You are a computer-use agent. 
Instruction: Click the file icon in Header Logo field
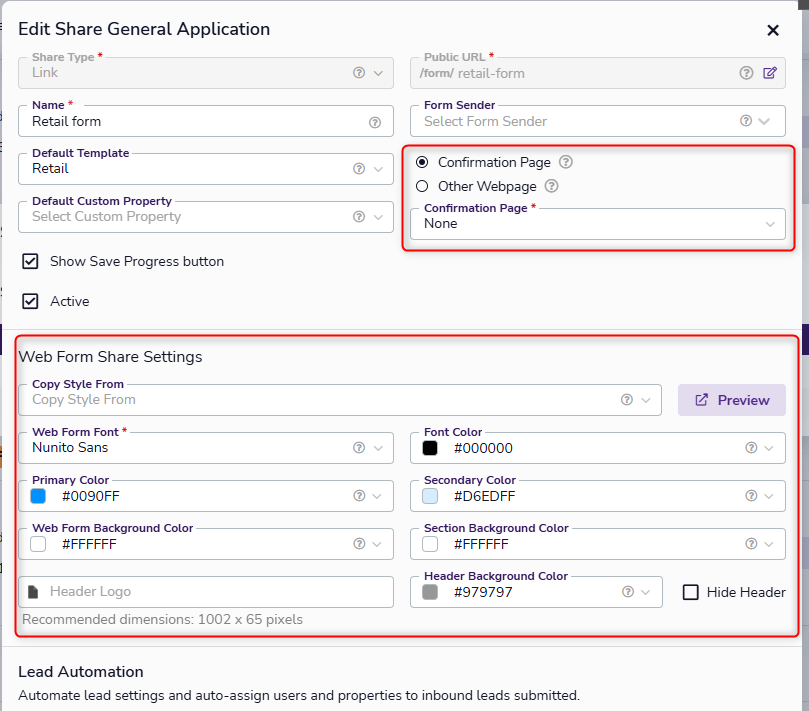33,592
